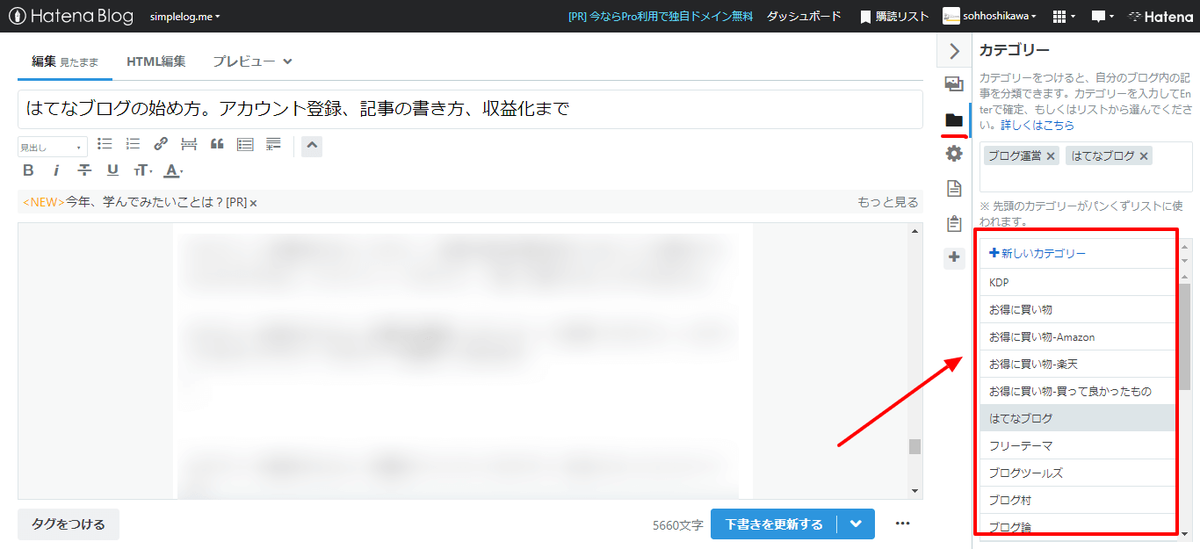1200x549 pixels.
Task: Open the font size menu
Action: tap(143, 170)
